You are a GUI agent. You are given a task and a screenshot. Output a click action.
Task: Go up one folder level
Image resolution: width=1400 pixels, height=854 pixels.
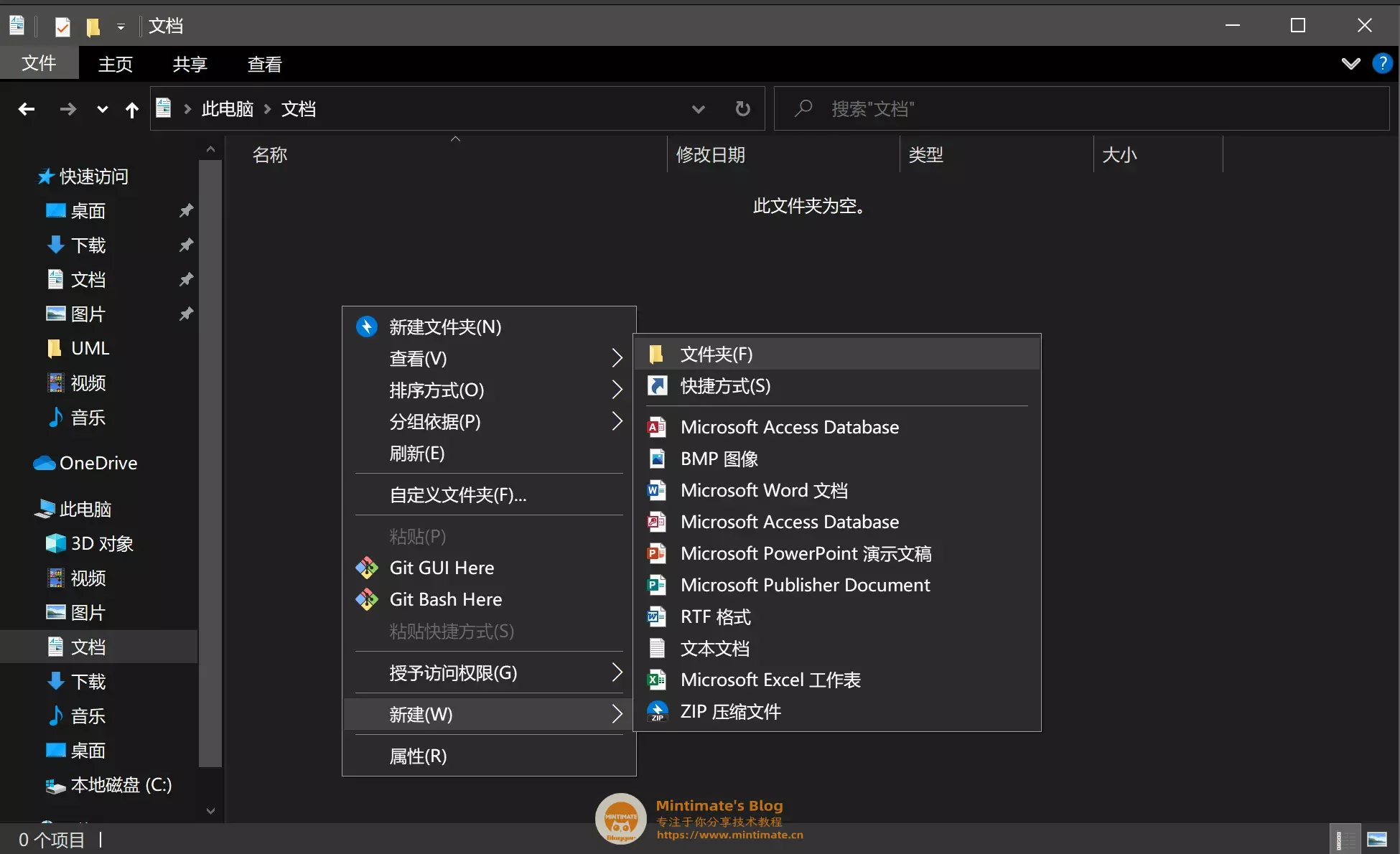pyautogui.click(x=132, y=109)
